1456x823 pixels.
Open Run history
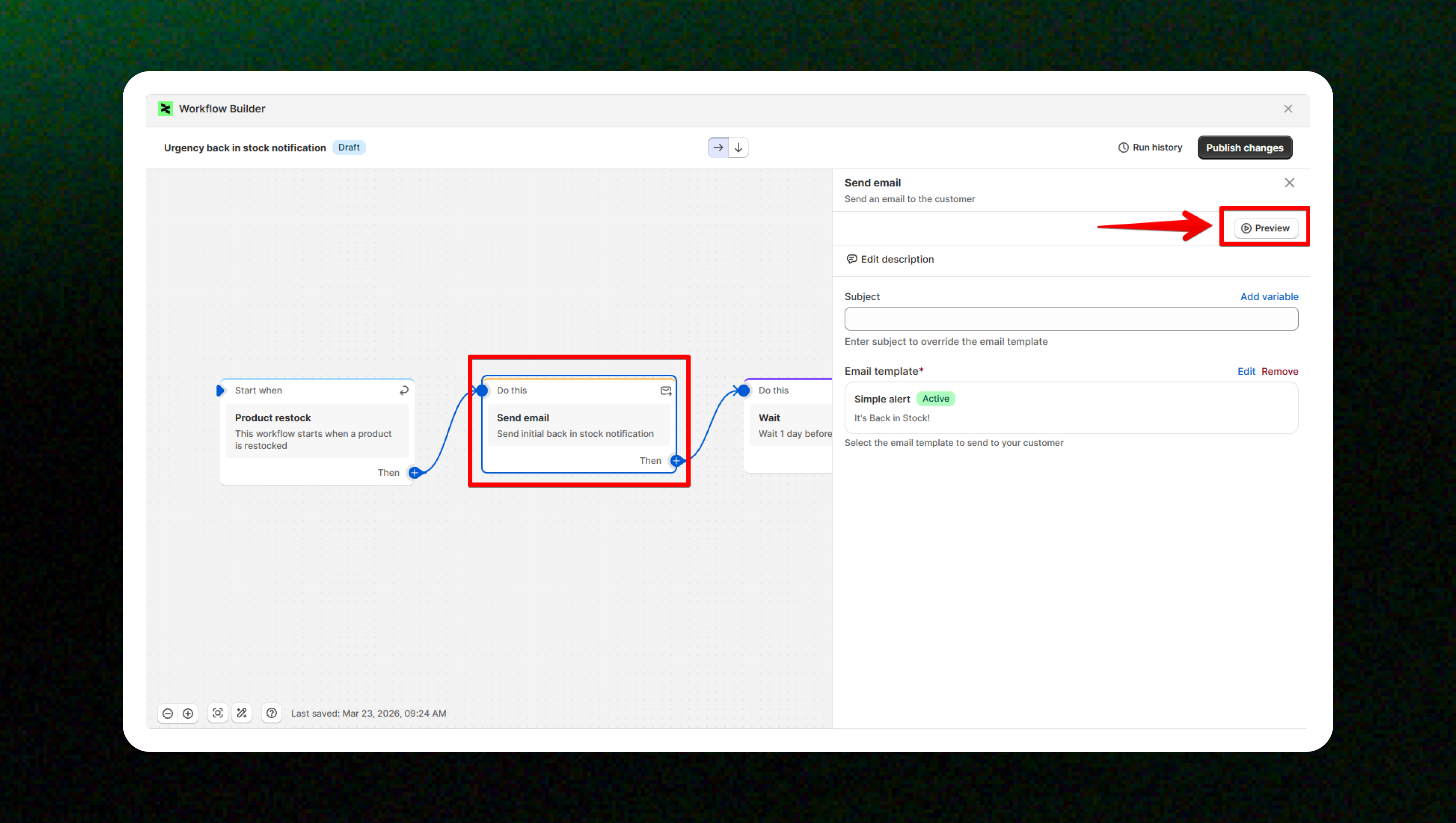coord(1150,148)
